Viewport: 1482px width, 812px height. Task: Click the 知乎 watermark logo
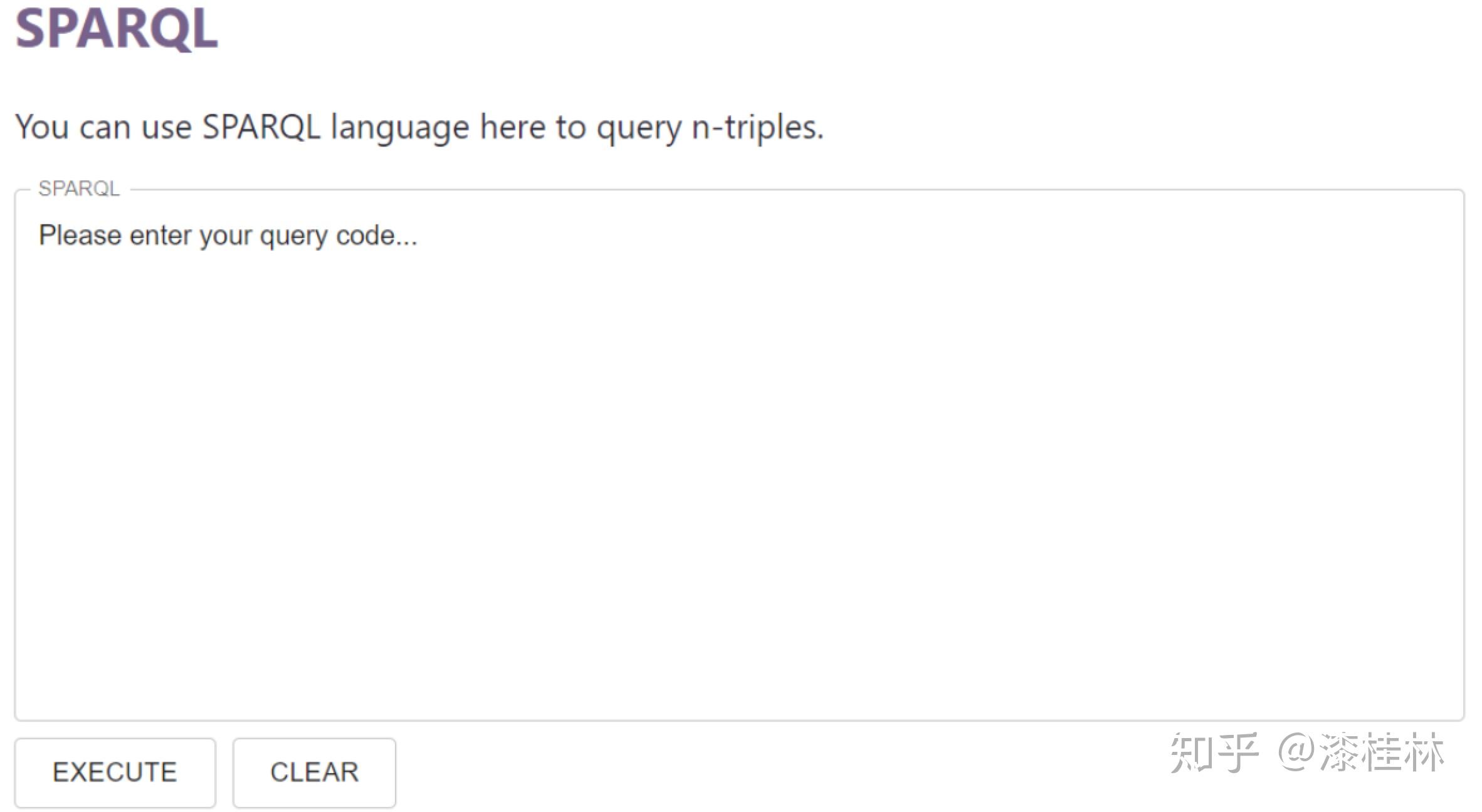click(x=1214, y=752)
